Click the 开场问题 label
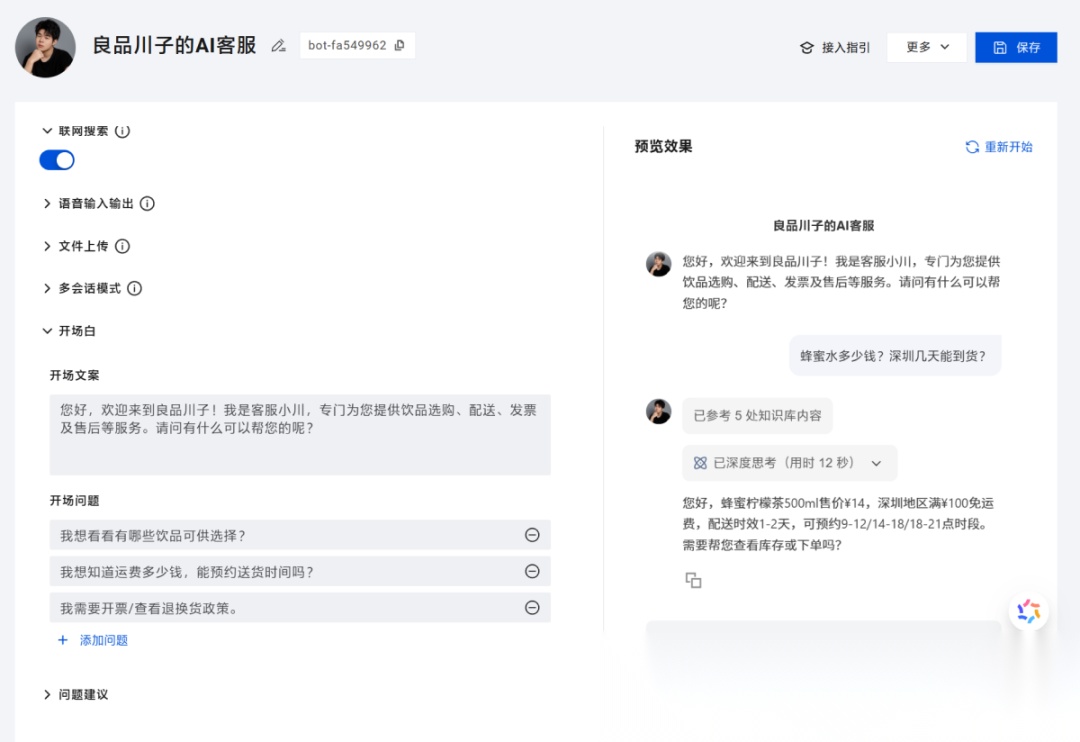 pyautogui.click(x=74, y=500)
